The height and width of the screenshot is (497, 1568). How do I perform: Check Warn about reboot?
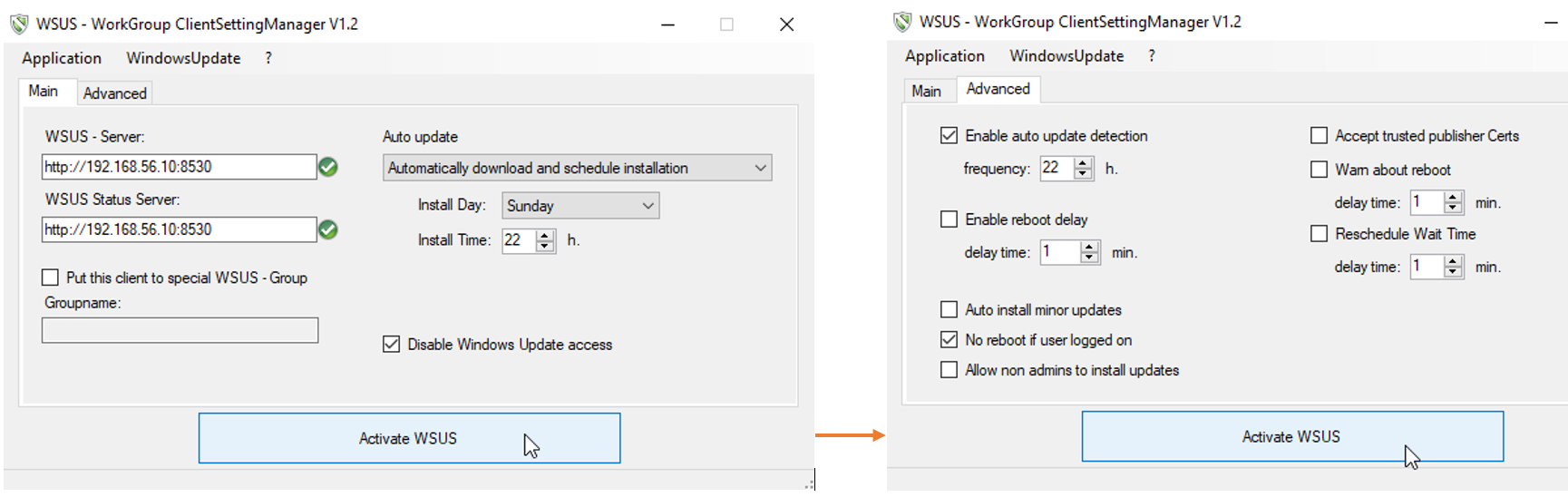[x=1319, y=170]
